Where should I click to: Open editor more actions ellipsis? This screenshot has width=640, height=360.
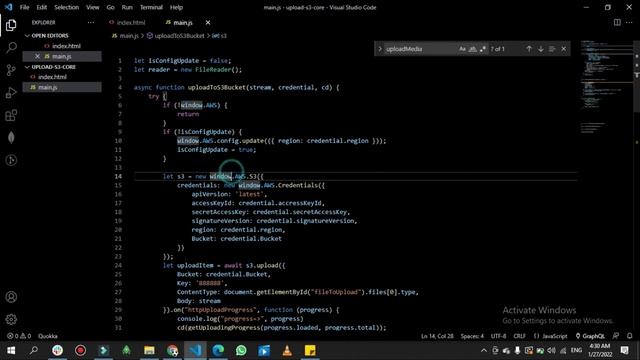[x=629, y=22]
